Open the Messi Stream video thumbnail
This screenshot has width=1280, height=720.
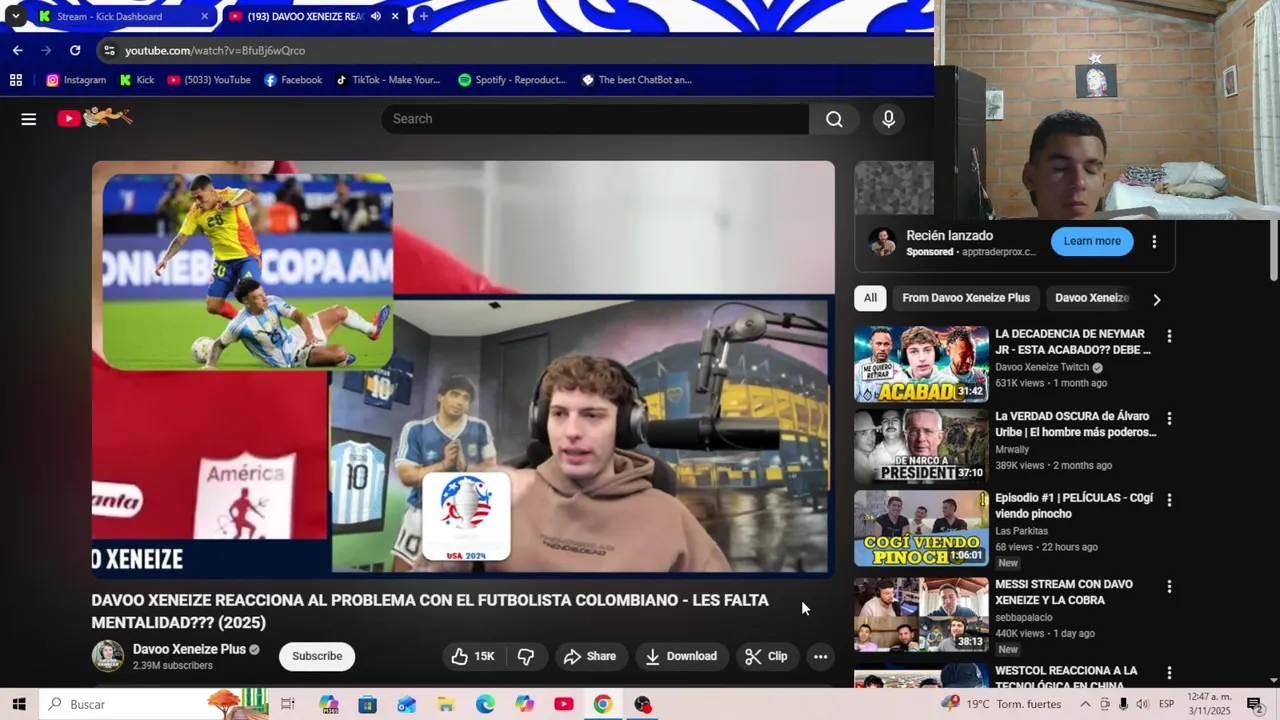click(x=921, y=614)
